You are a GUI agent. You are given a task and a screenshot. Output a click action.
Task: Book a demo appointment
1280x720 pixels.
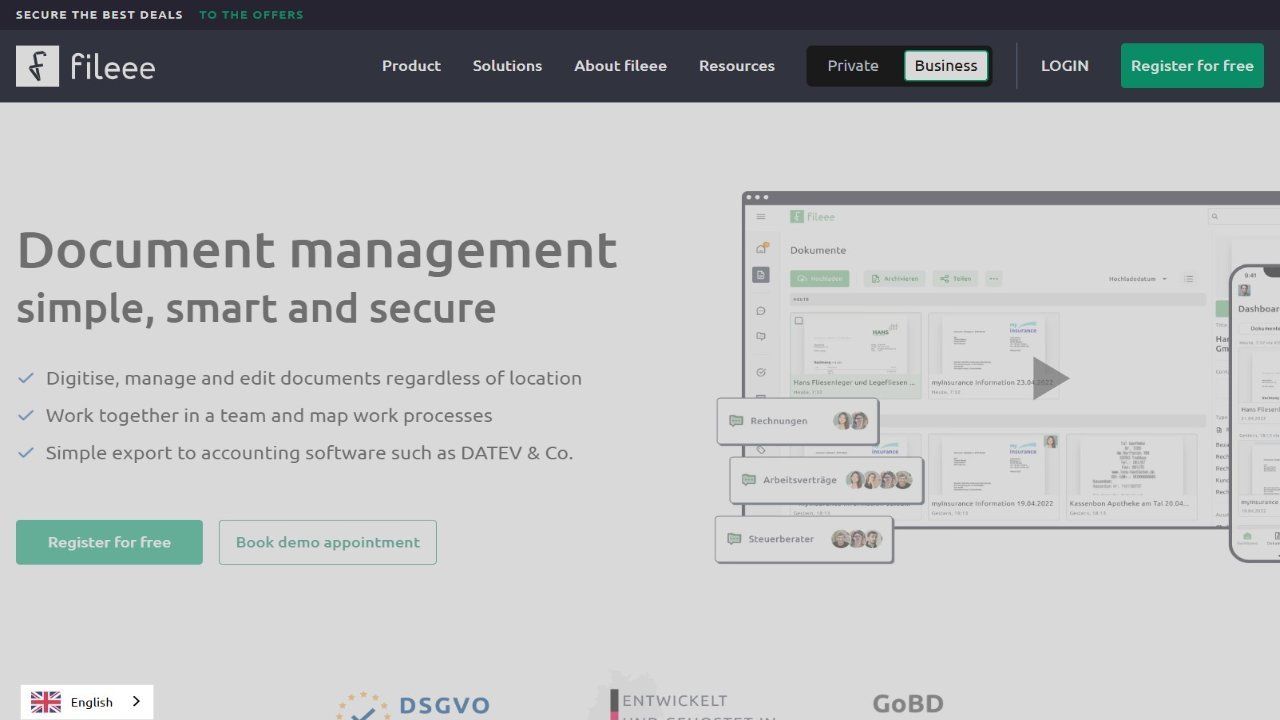pos(328,542)
